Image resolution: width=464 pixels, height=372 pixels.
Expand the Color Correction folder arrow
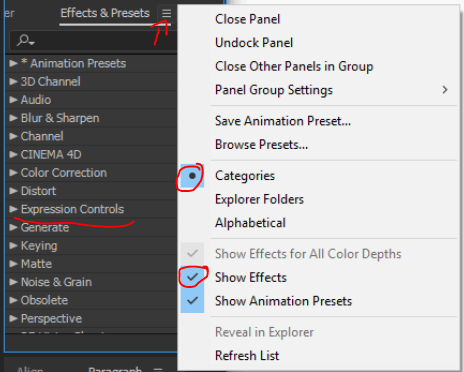pyautogui.click(x=13, y=173)
